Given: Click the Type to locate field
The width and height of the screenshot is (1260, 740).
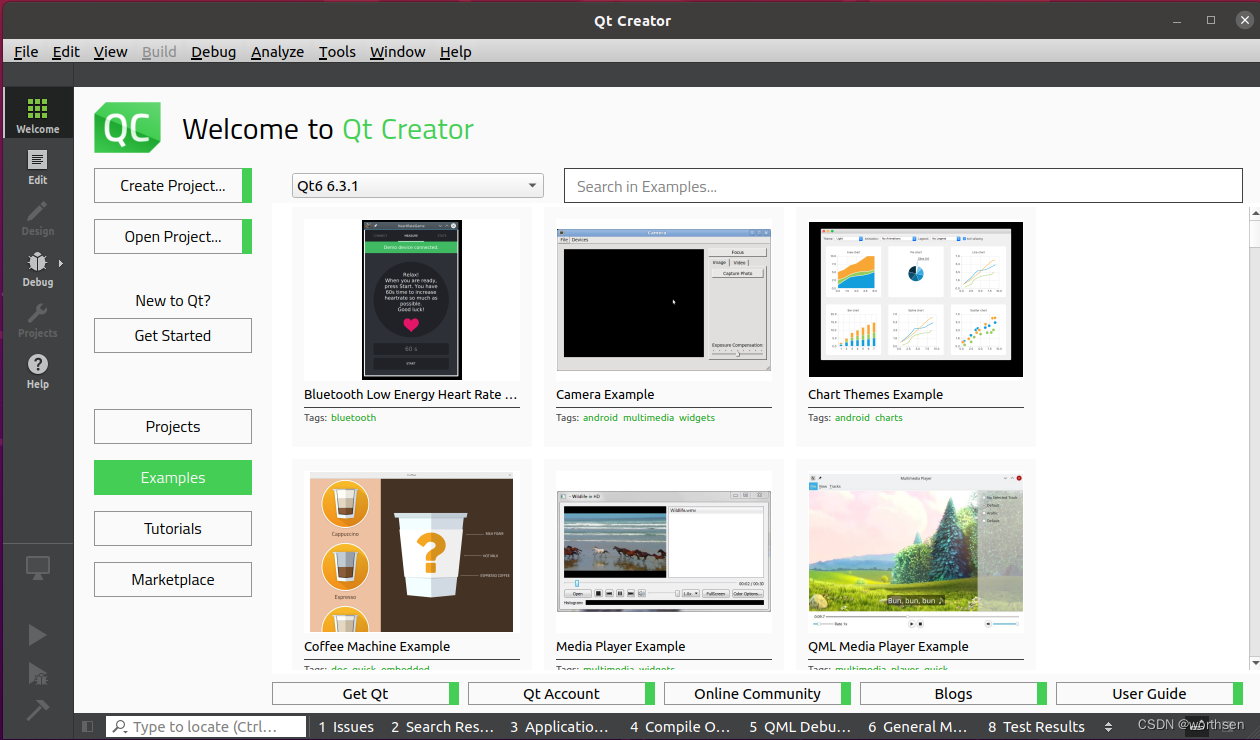Looking at the screenshot, I should pyautogui.click(x=206, y=727).
